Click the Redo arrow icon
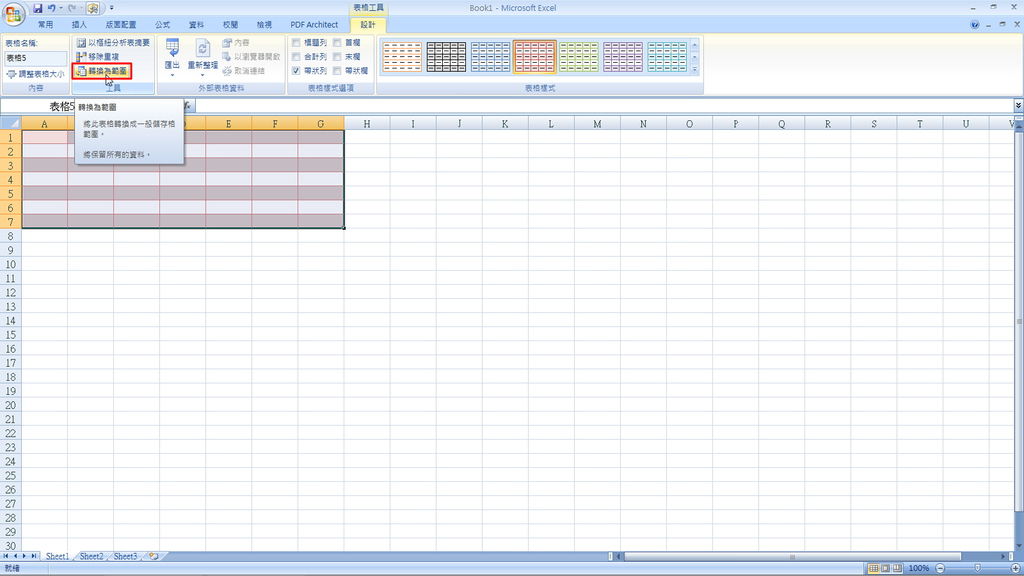The height and width of the screenshot is (576, 1024). click(x=72, y=8)
